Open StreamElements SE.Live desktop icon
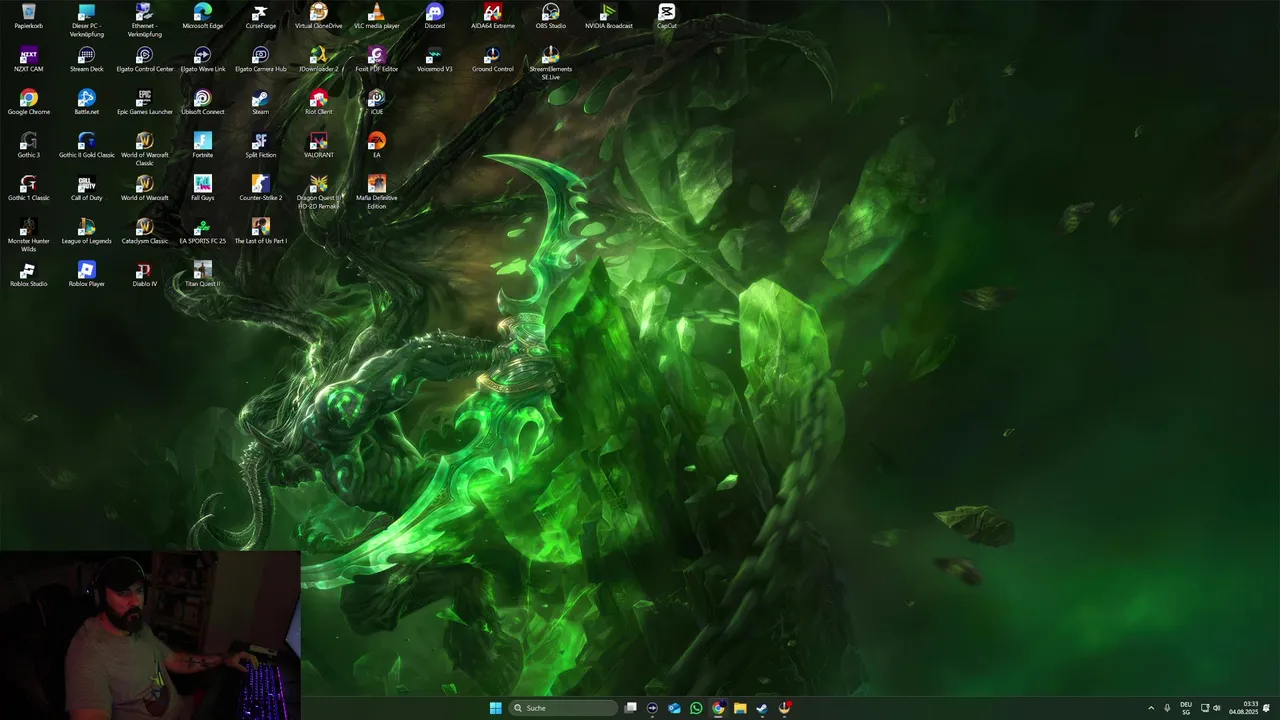The height and width of the screenshot is (720, 1280). (x=551, y=63)
